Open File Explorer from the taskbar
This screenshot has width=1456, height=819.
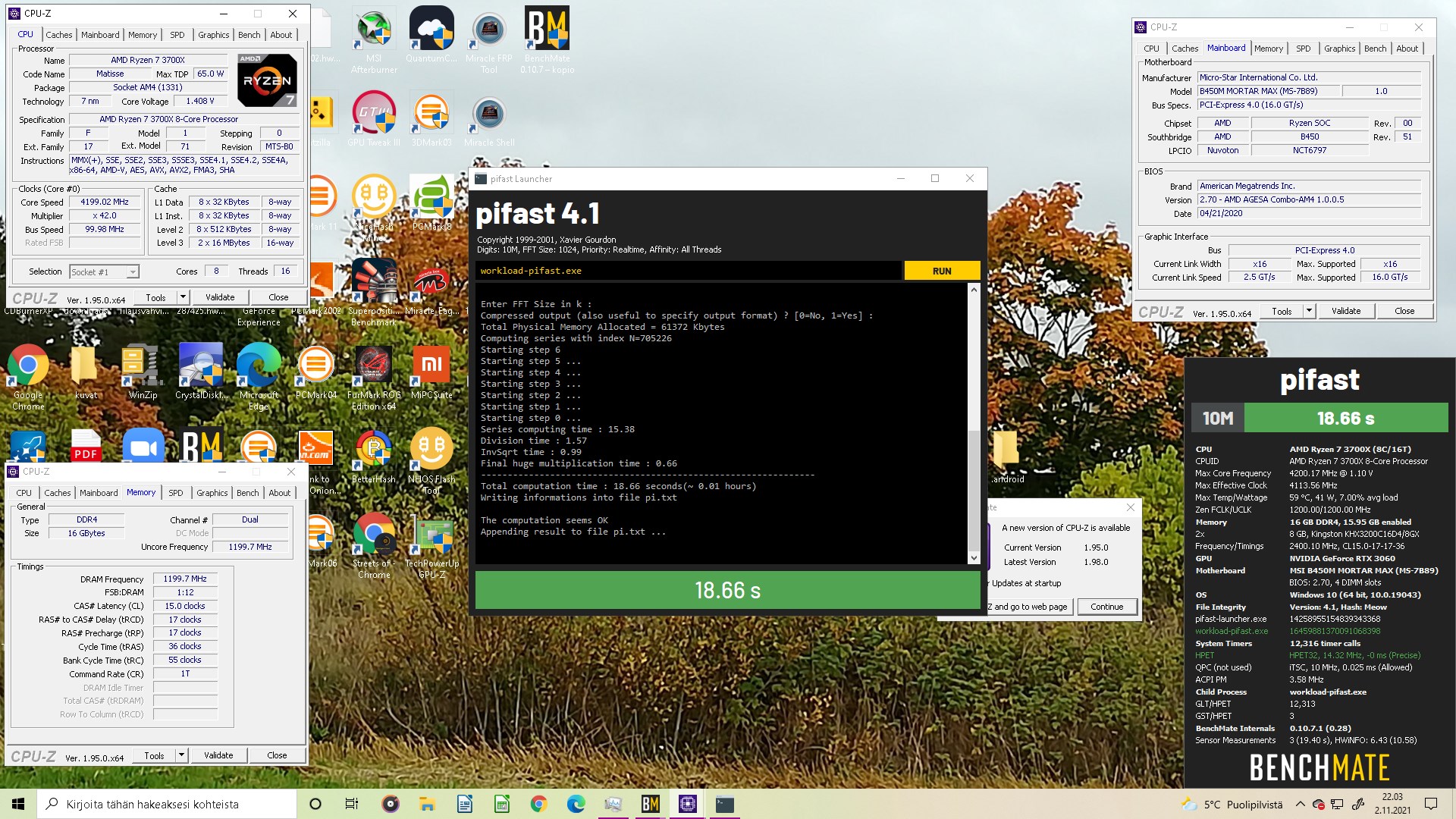[427, 804]
